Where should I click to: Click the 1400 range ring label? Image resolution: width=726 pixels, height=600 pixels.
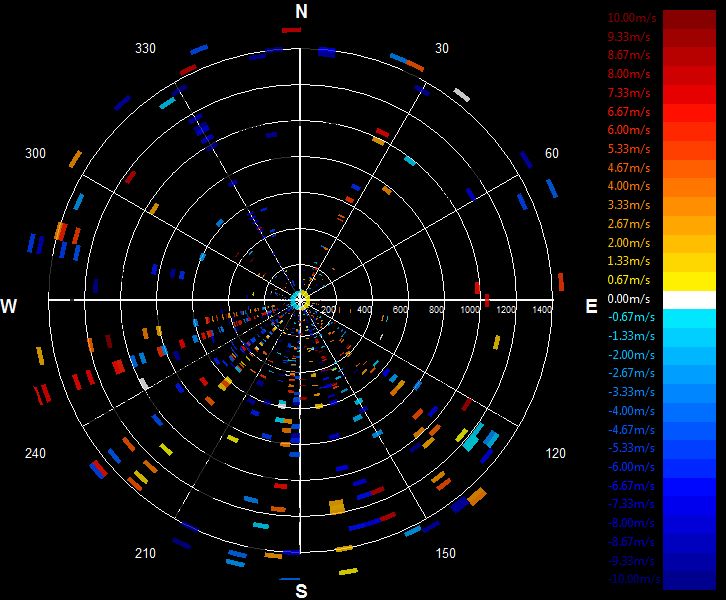pyautogui.click(x=542, y=309)
